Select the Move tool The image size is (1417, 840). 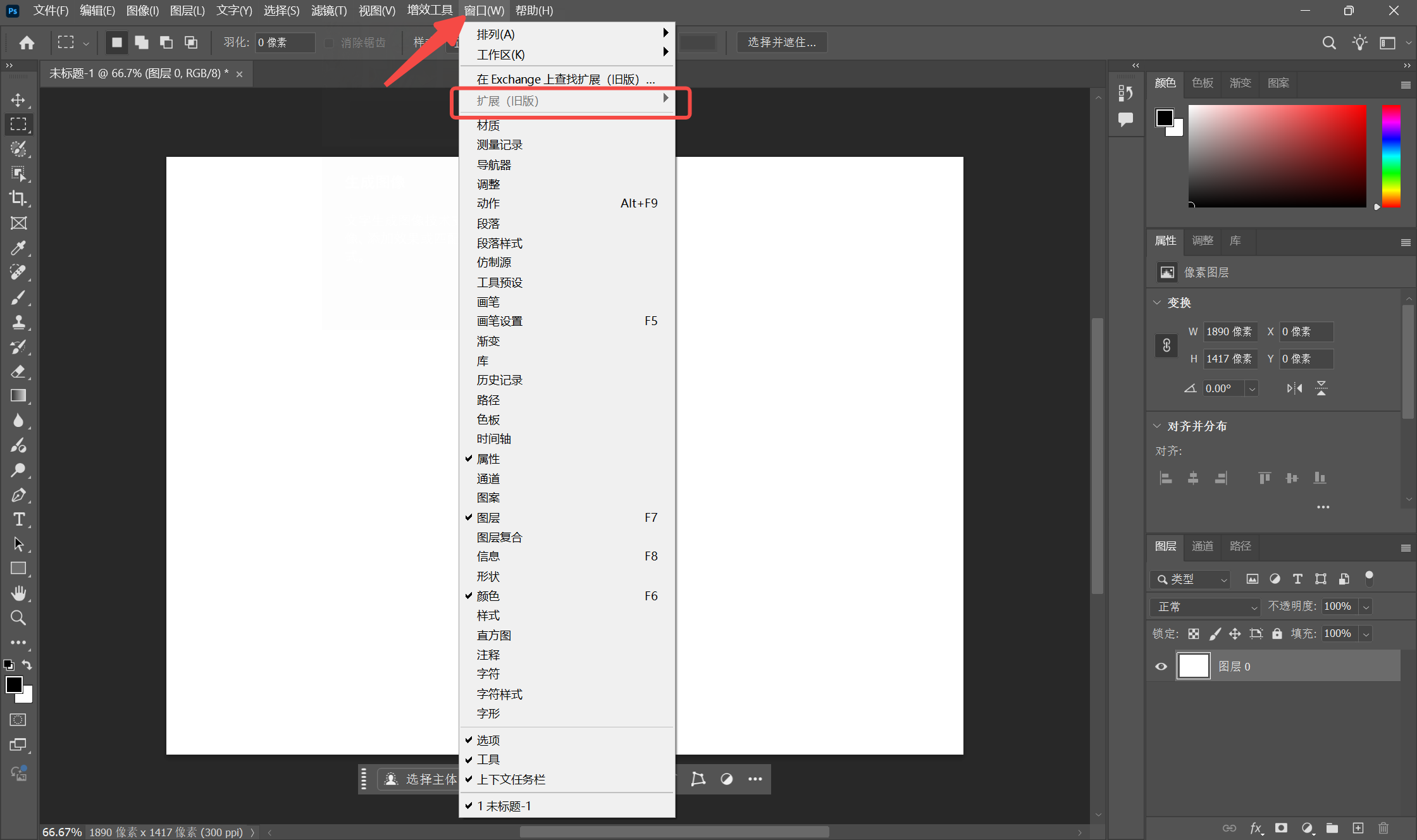pos(18,100)
